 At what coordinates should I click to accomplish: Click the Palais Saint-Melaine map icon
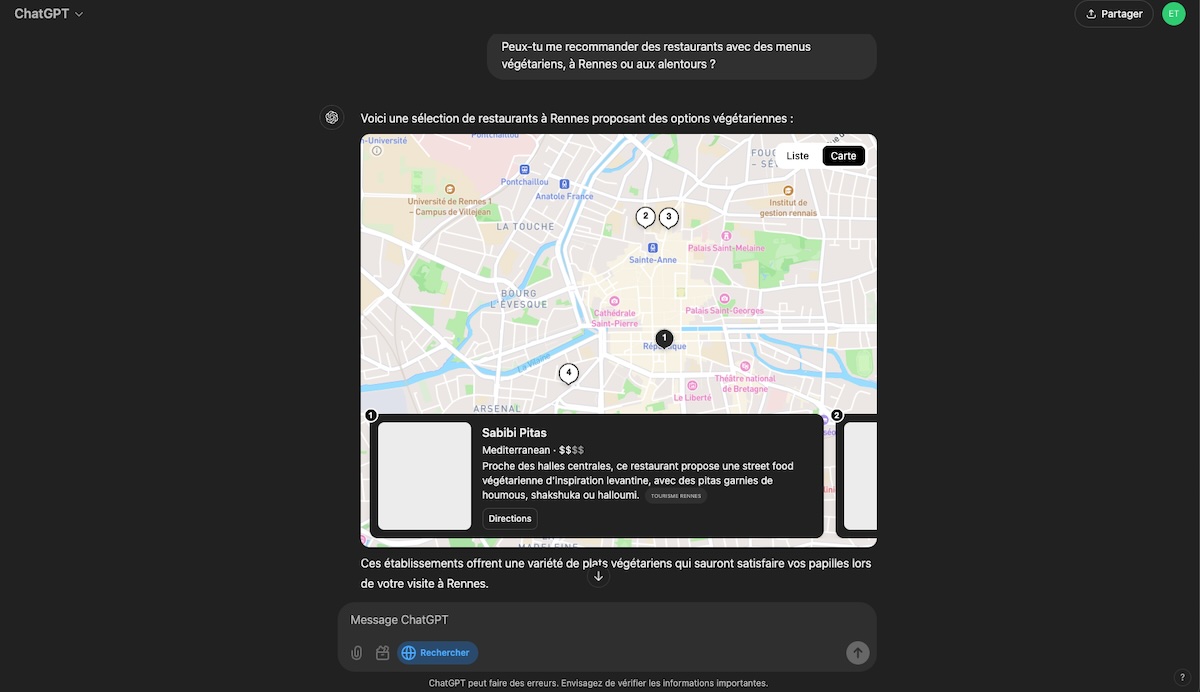coord(726,236)
